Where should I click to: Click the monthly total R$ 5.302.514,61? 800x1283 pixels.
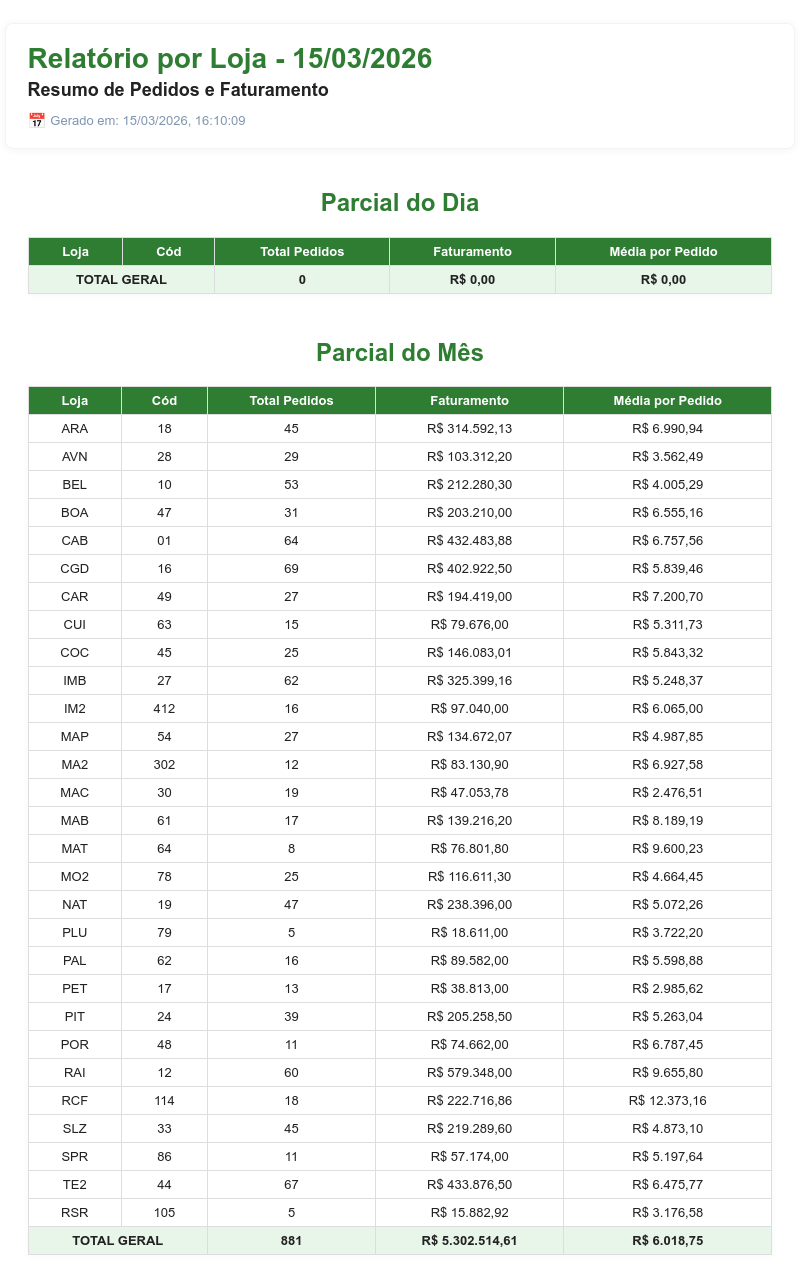pos(469,1241)
